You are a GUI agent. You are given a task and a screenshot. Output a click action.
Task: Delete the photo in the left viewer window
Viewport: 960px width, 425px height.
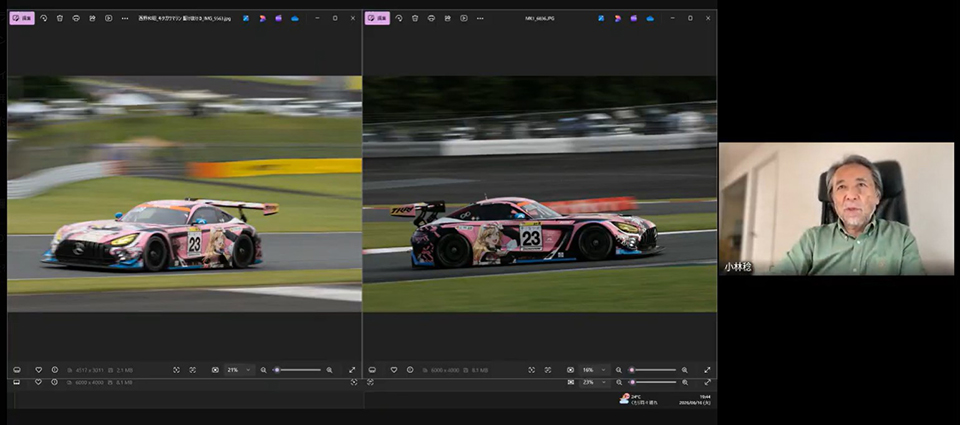59,18
